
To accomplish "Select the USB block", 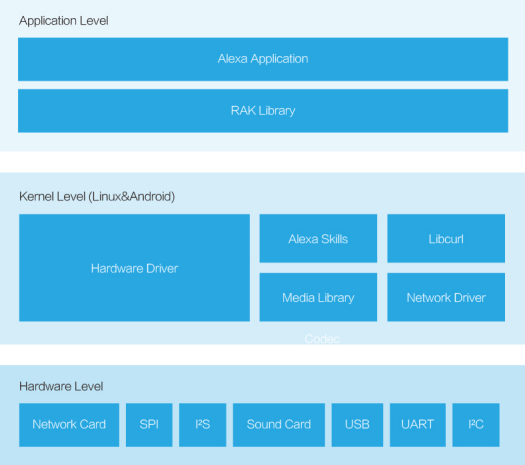I will 357,425.
